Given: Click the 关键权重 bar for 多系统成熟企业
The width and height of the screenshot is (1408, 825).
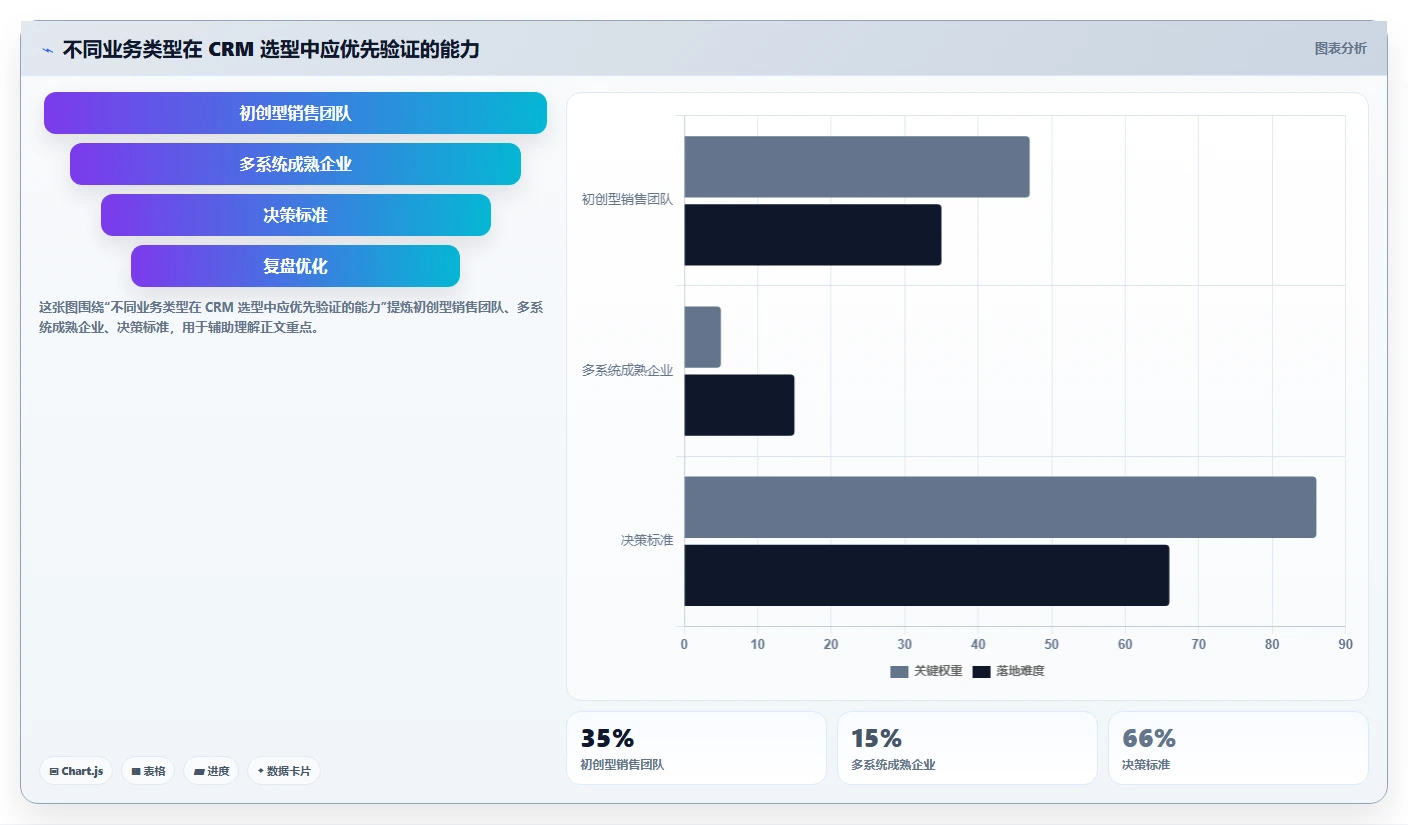Looking at the screenshot, I should [702, 337].
